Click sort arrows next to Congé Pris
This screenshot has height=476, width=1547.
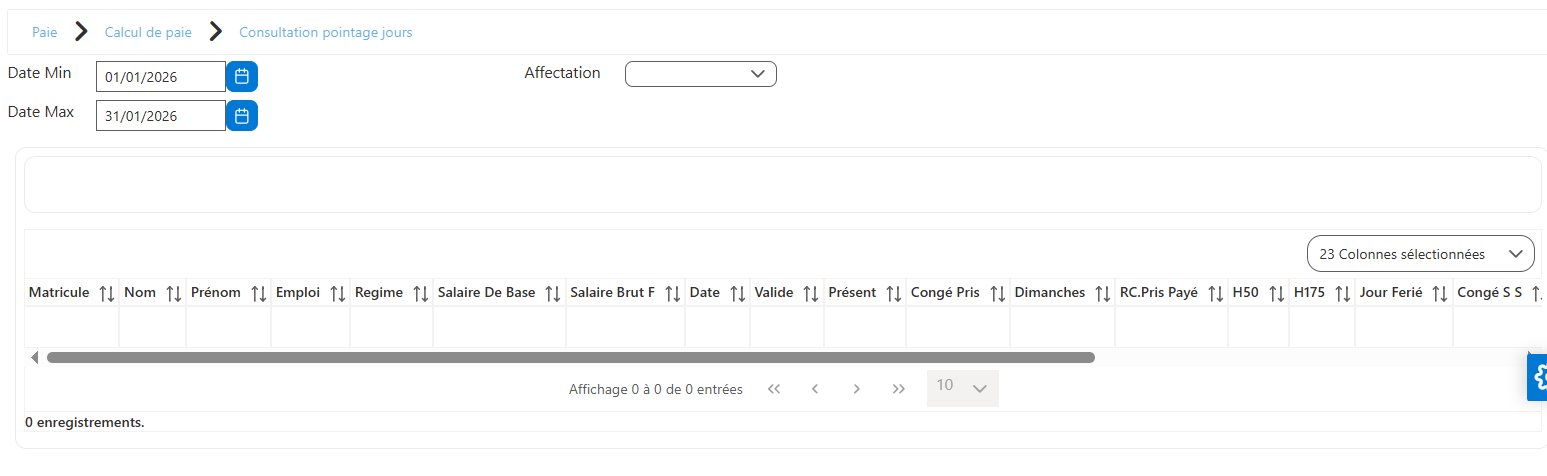click(997, 293)
